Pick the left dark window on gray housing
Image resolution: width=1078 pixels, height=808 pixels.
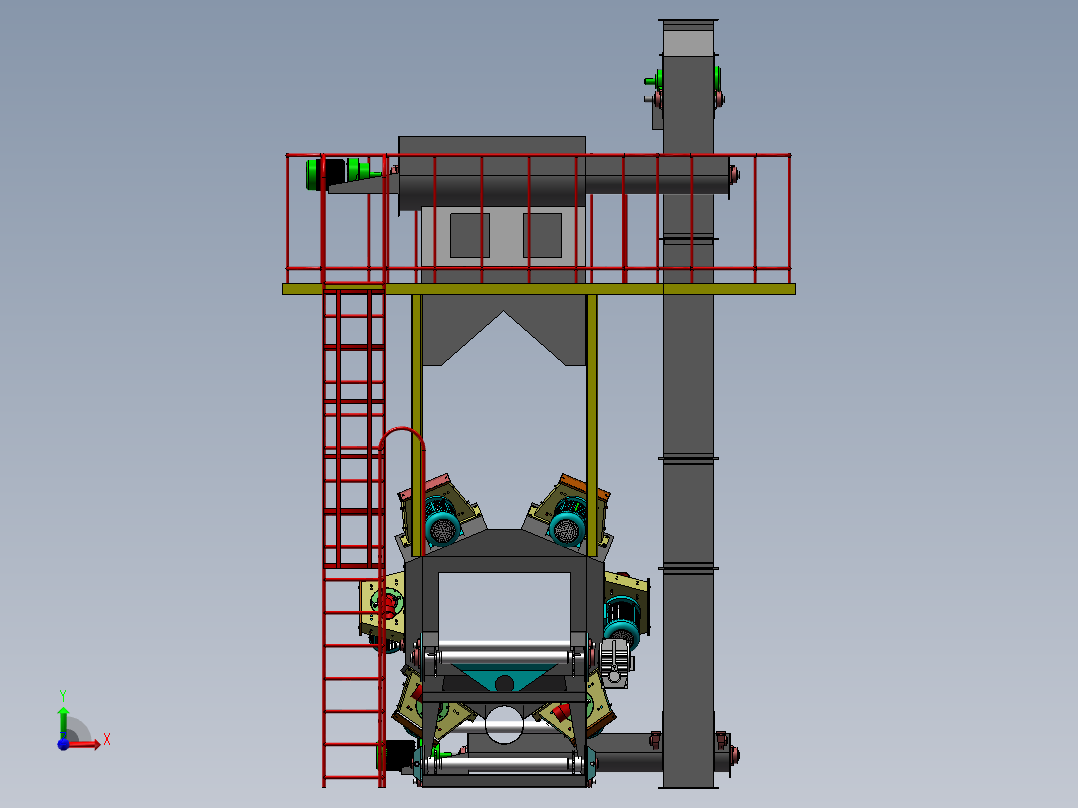click(x=470, y=235)
